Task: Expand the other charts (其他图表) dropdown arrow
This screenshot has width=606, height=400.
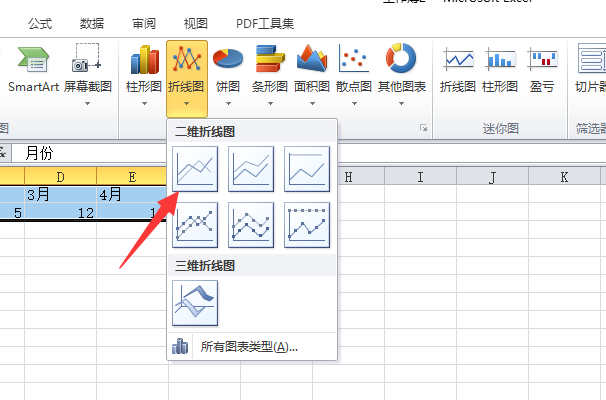Action: pyautogui.click(x=401, y=104)
